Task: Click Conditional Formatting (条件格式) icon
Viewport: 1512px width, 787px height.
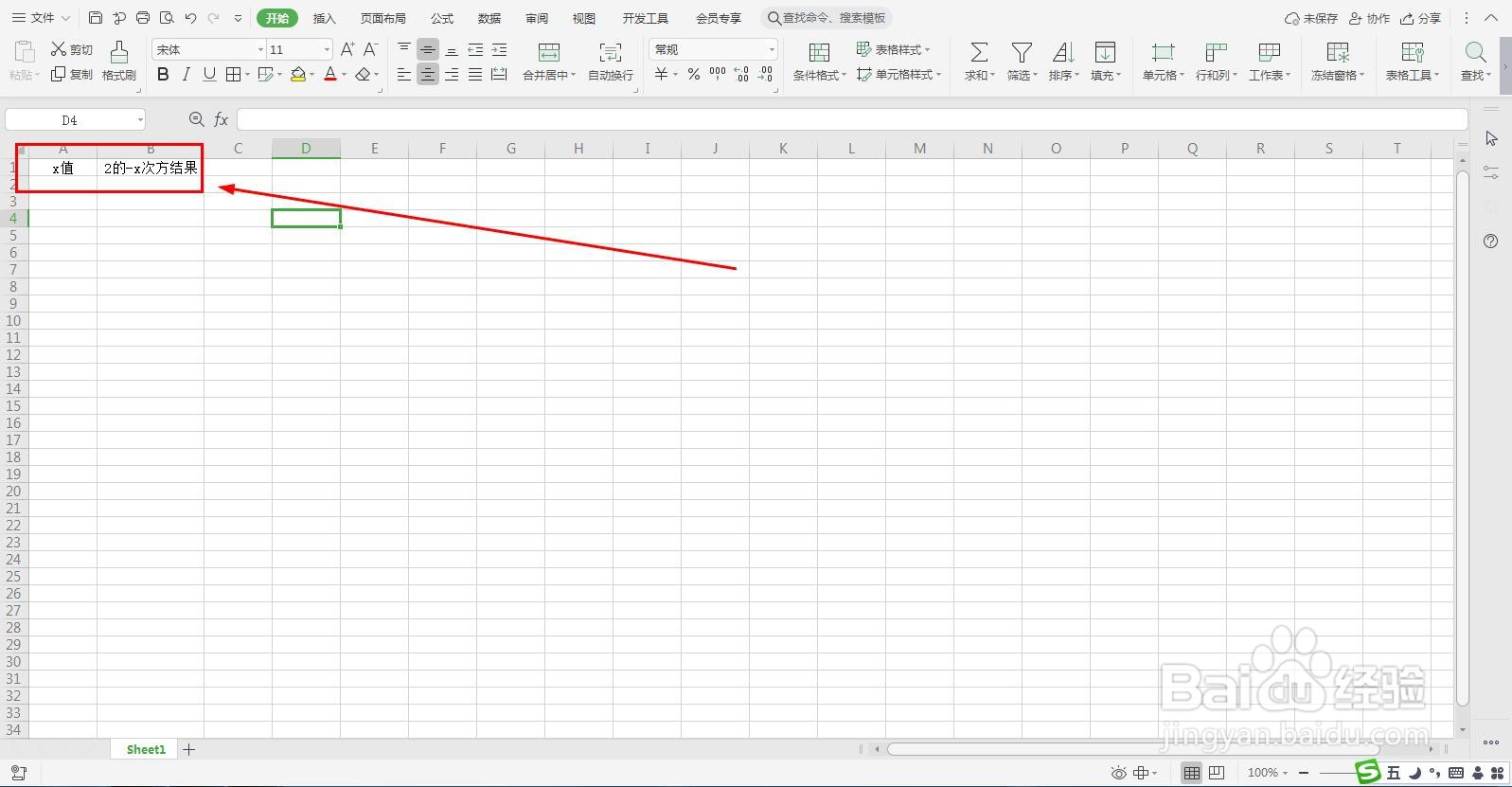Action: [819, 52]
